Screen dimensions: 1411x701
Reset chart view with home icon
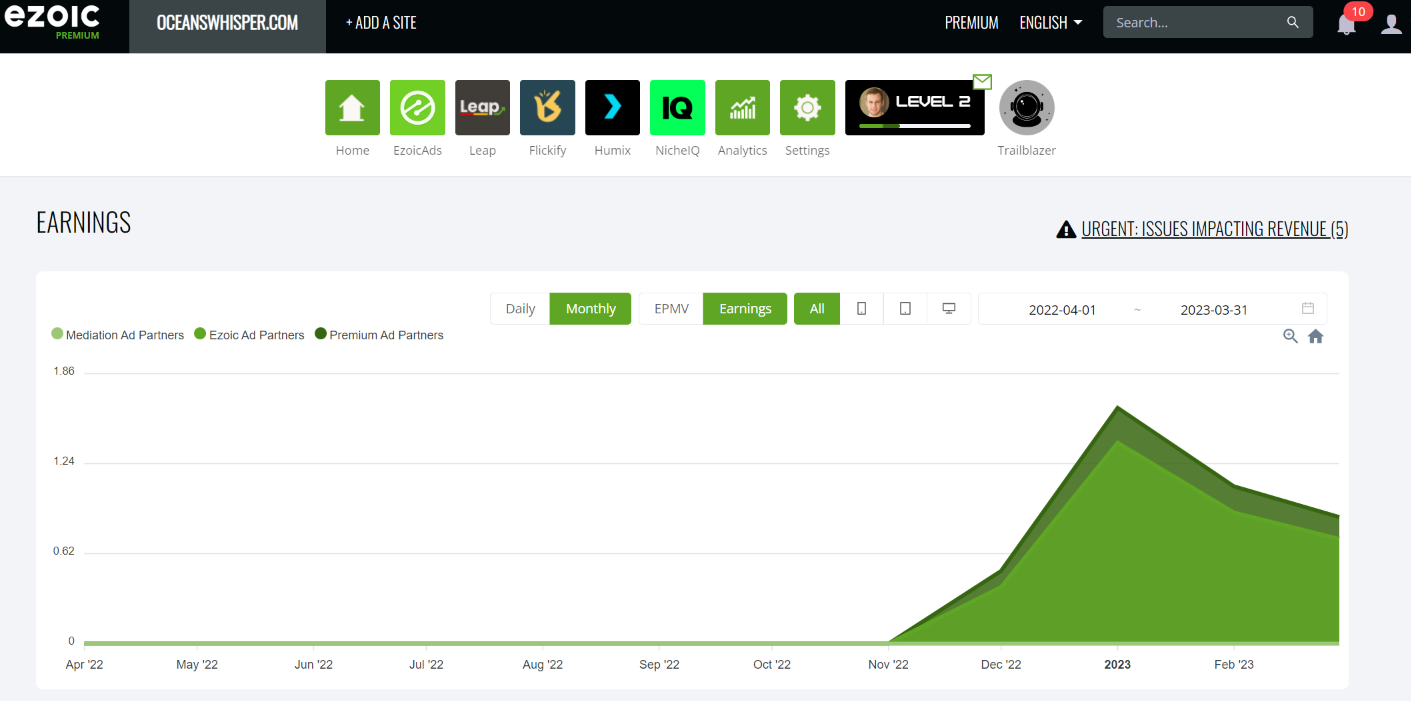(1316, 336)
